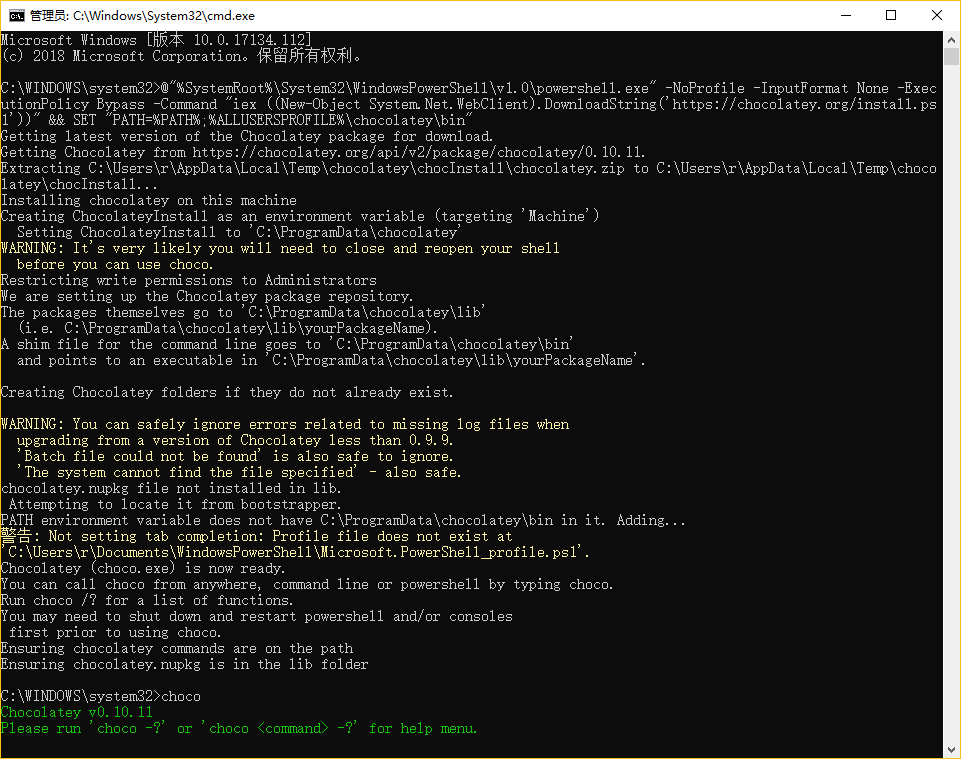Close the administrator command prompt window

point(937,15)
